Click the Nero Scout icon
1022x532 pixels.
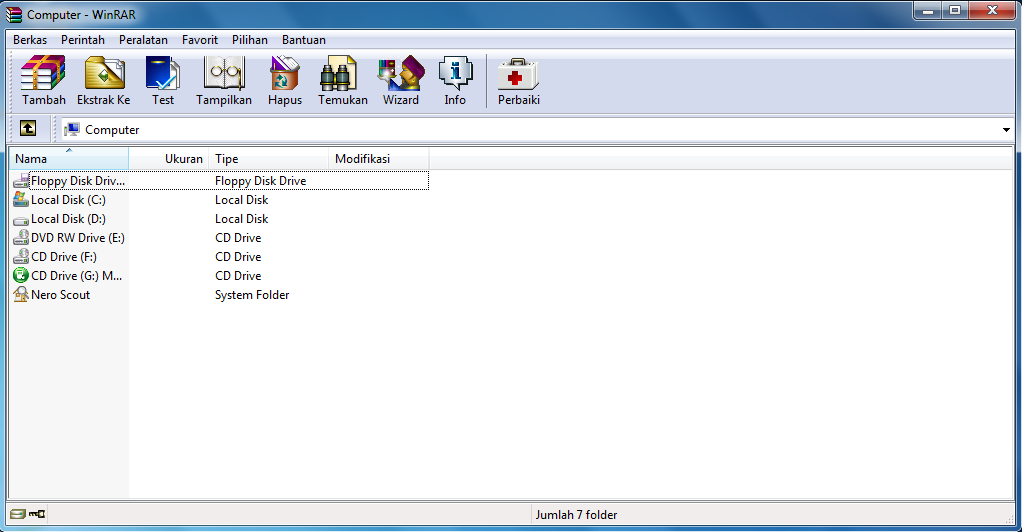pos(21,295)
